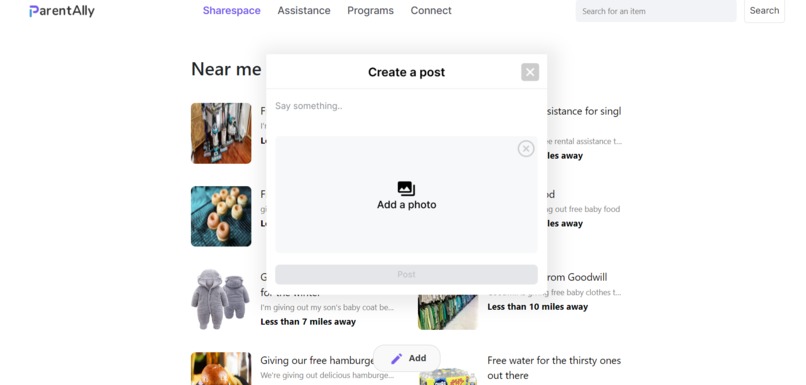Click the Say something text area
This screenshot has height=385, width=806.
(x=406, y=111)
